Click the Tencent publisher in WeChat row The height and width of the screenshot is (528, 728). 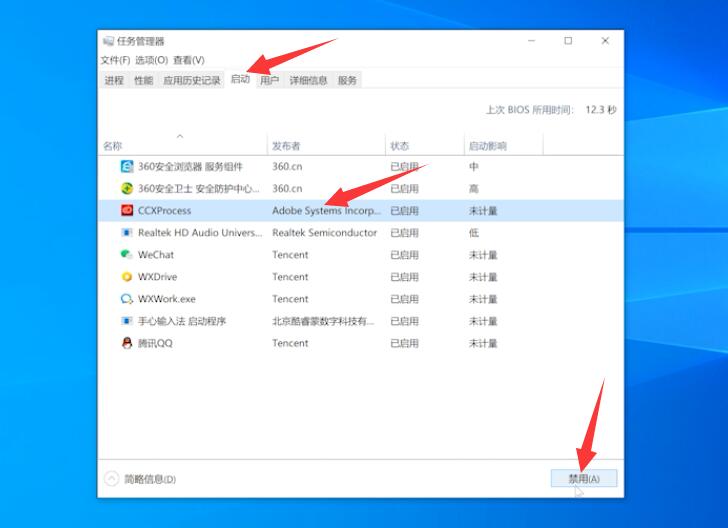tap(290, 254)
